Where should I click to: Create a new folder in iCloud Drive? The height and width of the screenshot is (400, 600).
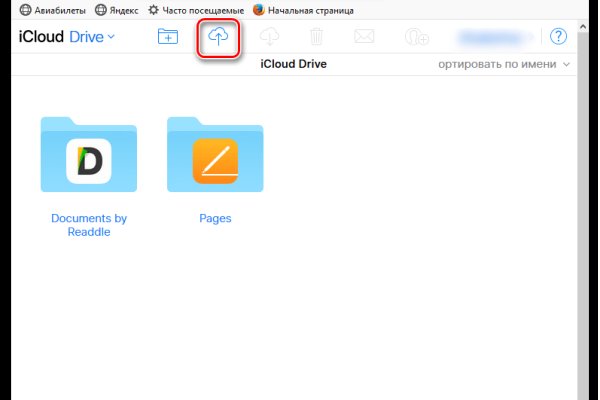(168, 37)
